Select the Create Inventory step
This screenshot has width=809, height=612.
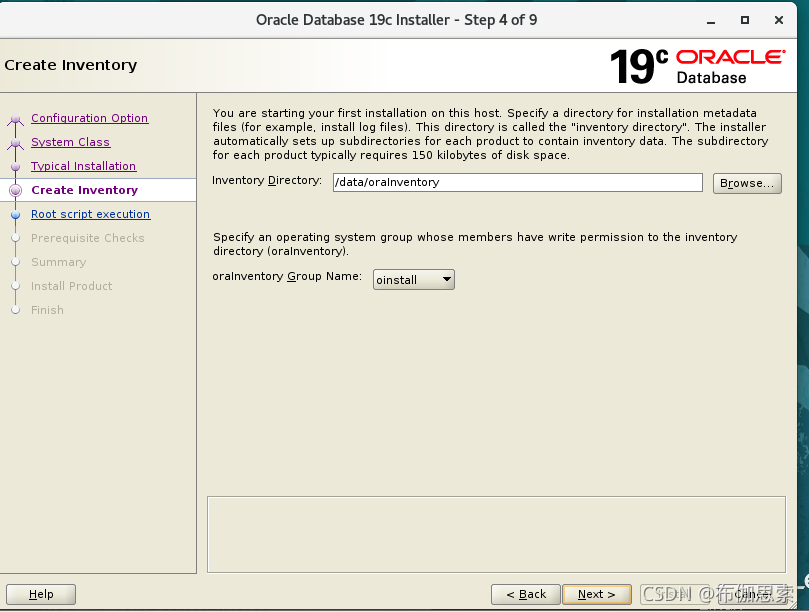coord(85,190)
